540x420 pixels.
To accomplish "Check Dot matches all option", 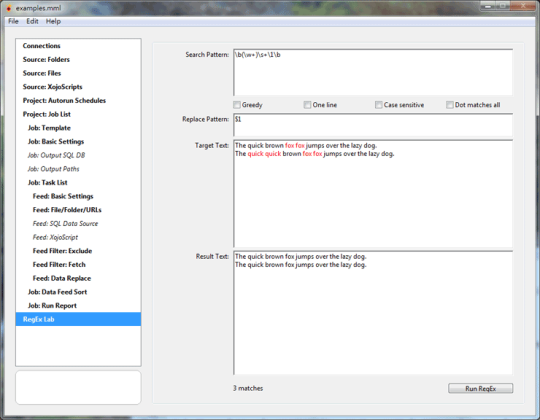I will (449, 105).
